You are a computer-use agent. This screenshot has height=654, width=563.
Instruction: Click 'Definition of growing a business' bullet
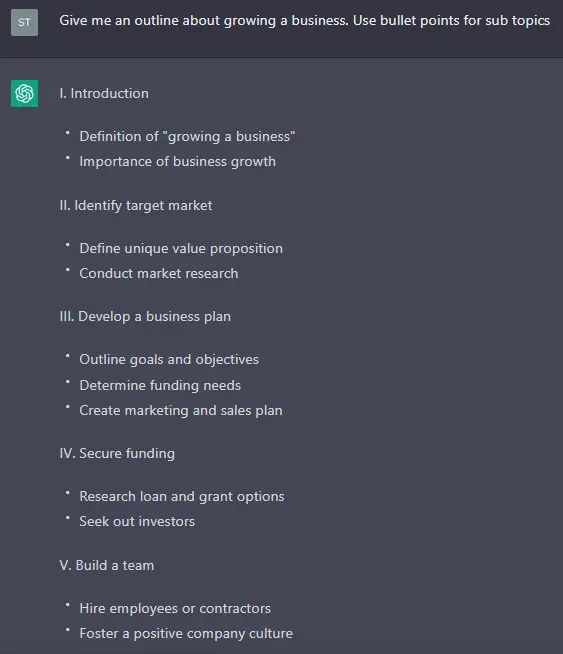point(187,136)
